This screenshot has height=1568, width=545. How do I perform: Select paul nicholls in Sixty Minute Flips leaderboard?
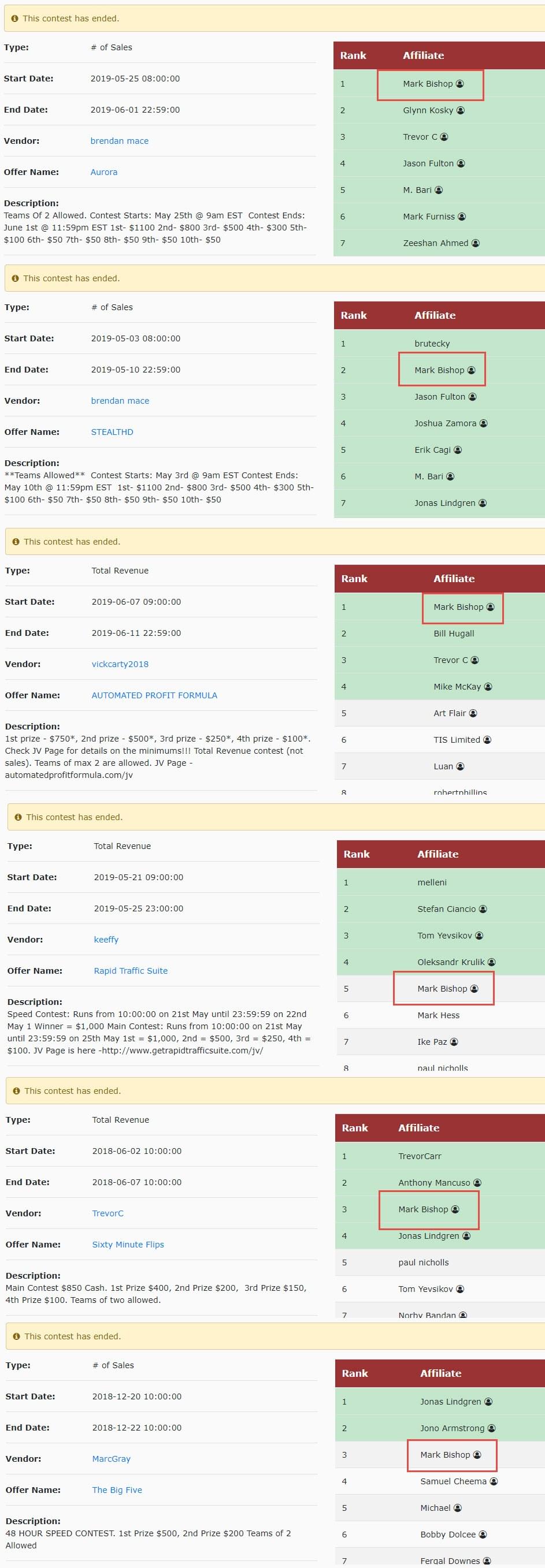[x=424, y=1262]
